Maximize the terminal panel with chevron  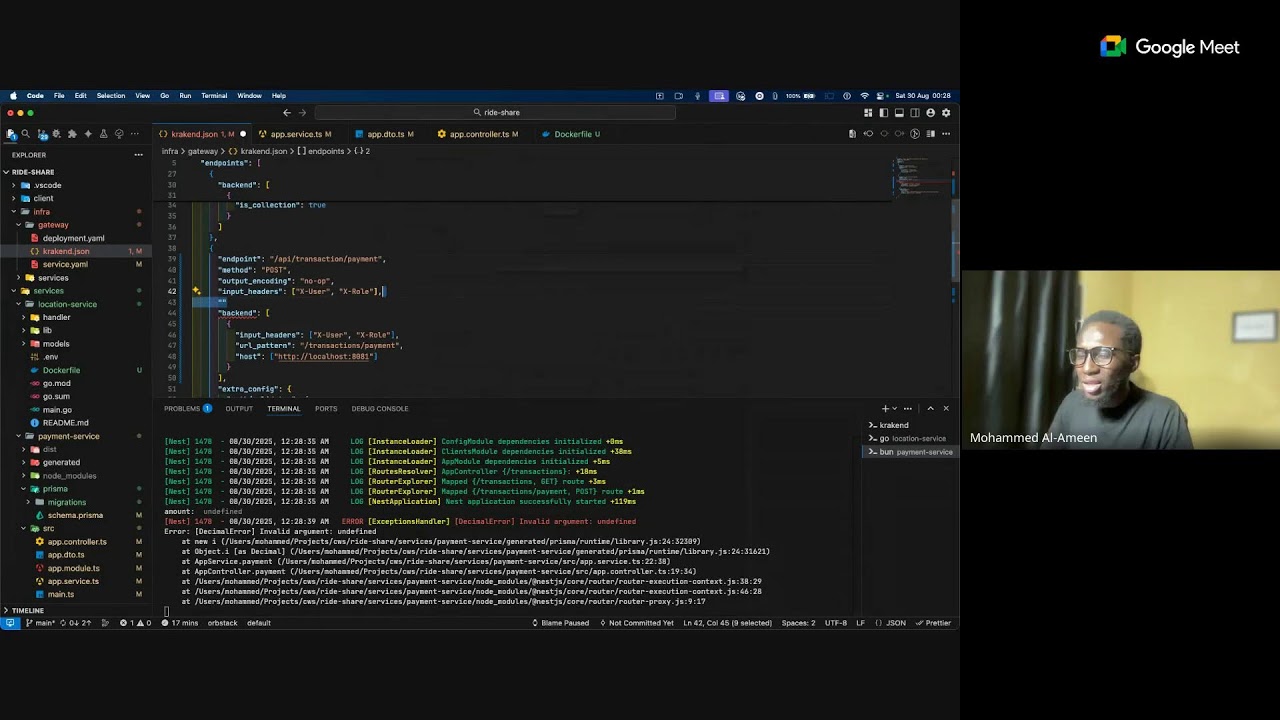(x=930, y=408)
